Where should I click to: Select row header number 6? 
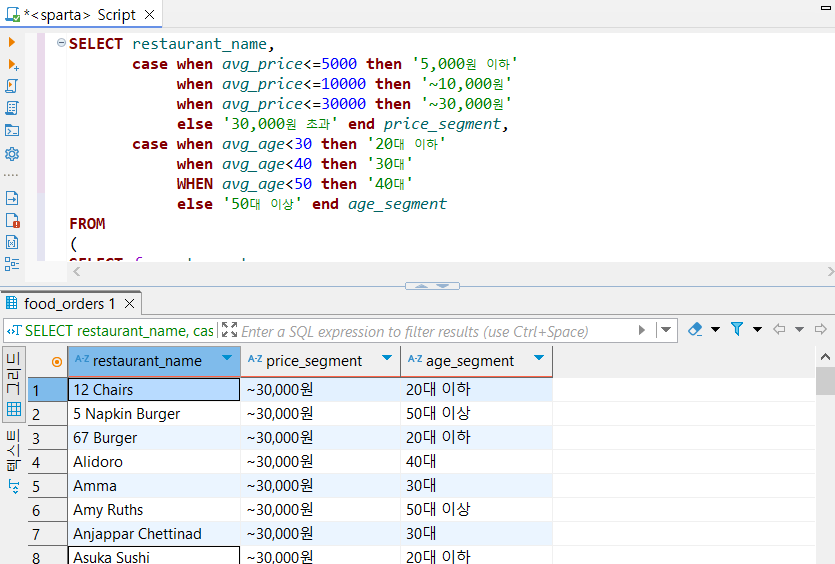coord(47,510)
